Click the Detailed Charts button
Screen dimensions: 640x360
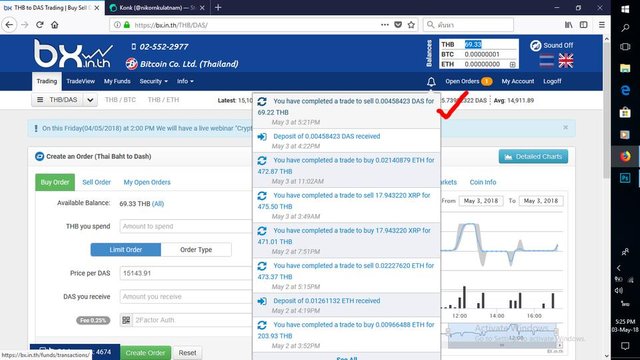pos(533,157)
